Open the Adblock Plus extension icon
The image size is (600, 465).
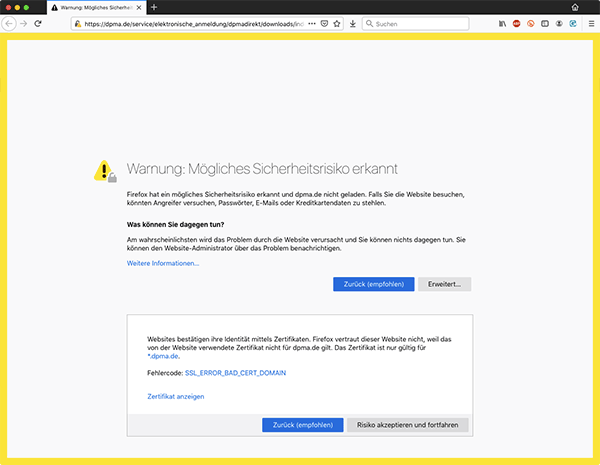tap(517, 24)
